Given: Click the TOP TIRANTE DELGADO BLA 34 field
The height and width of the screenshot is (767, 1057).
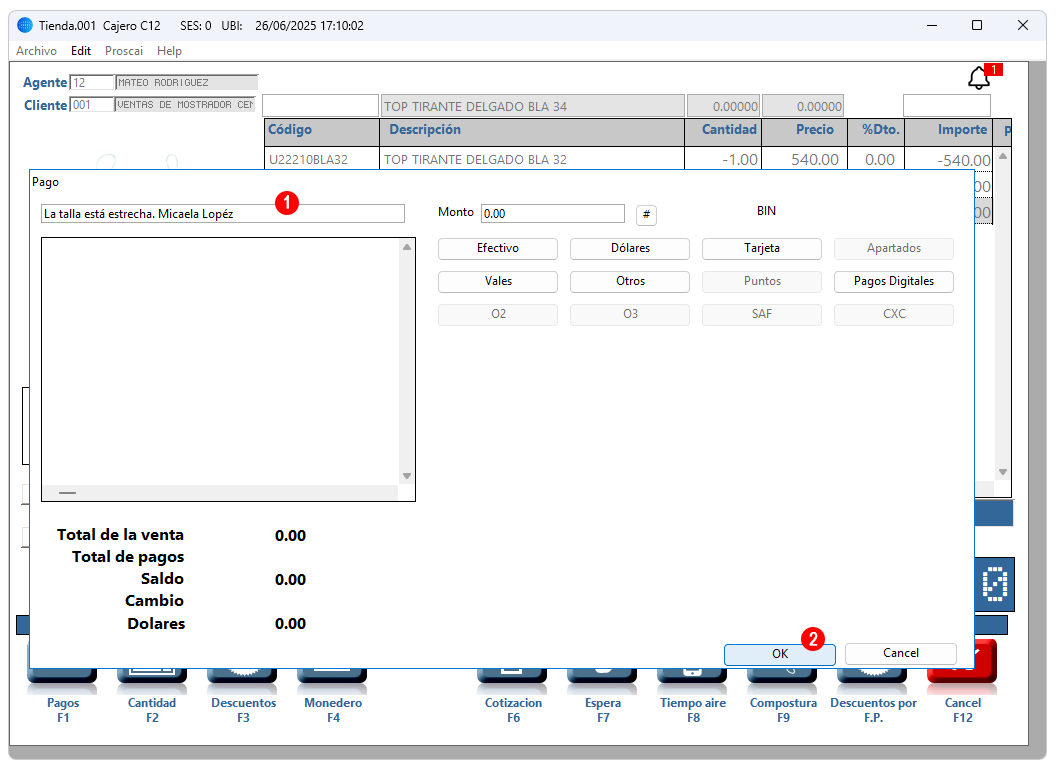Looking at the screenshot, I should coord(533,106).
